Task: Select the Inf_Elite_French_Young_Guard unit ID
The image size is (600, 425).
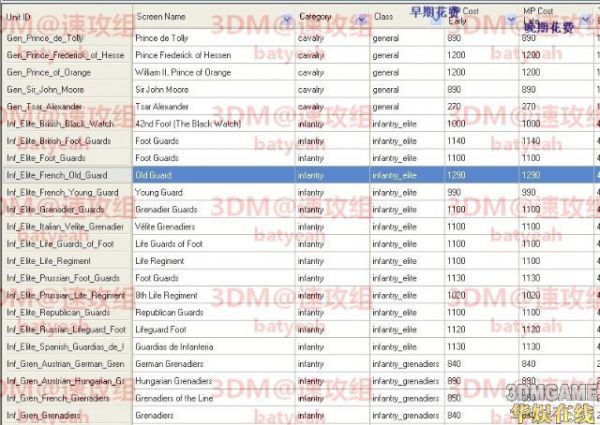Action: point(62,192)
